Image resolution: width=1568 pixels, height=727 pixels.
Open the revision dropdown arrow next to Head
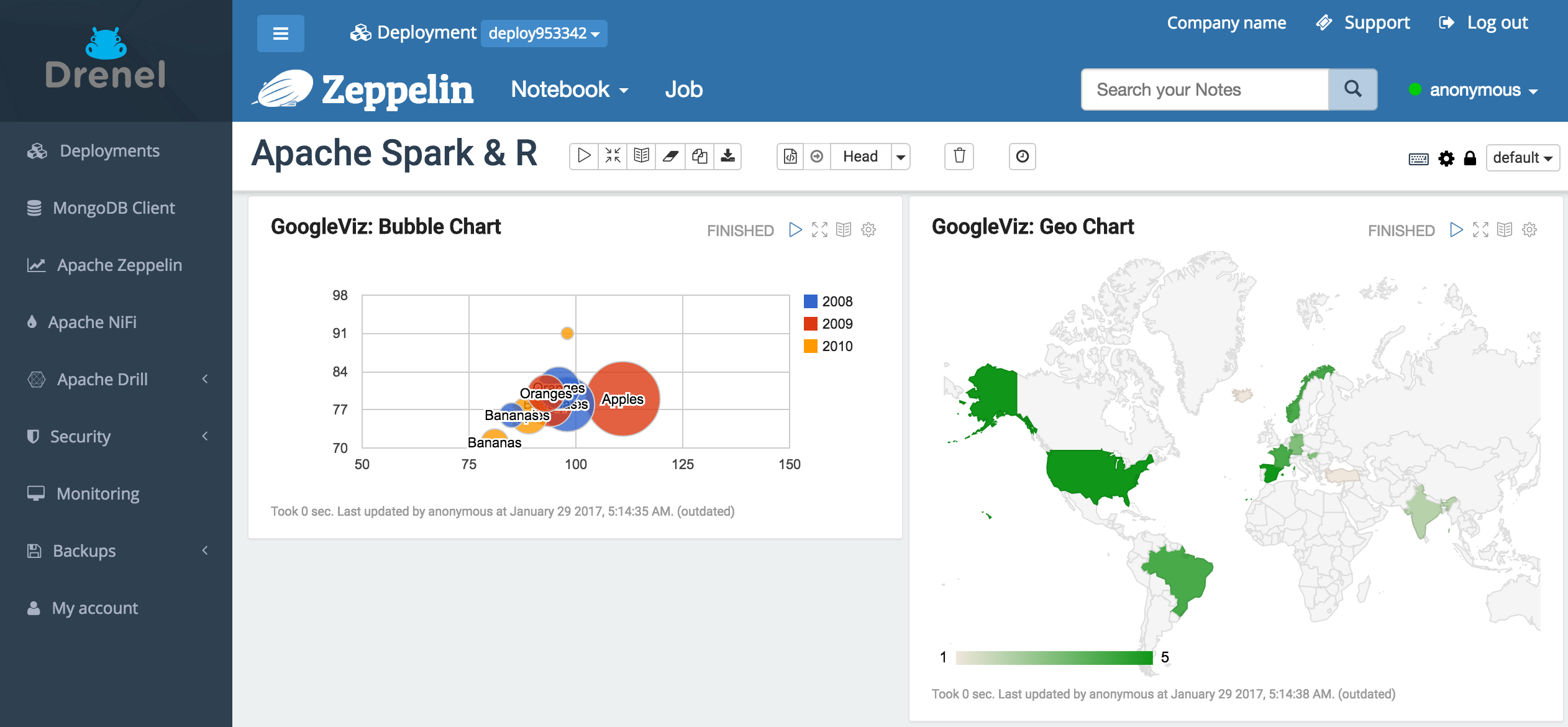pos(901,156)
